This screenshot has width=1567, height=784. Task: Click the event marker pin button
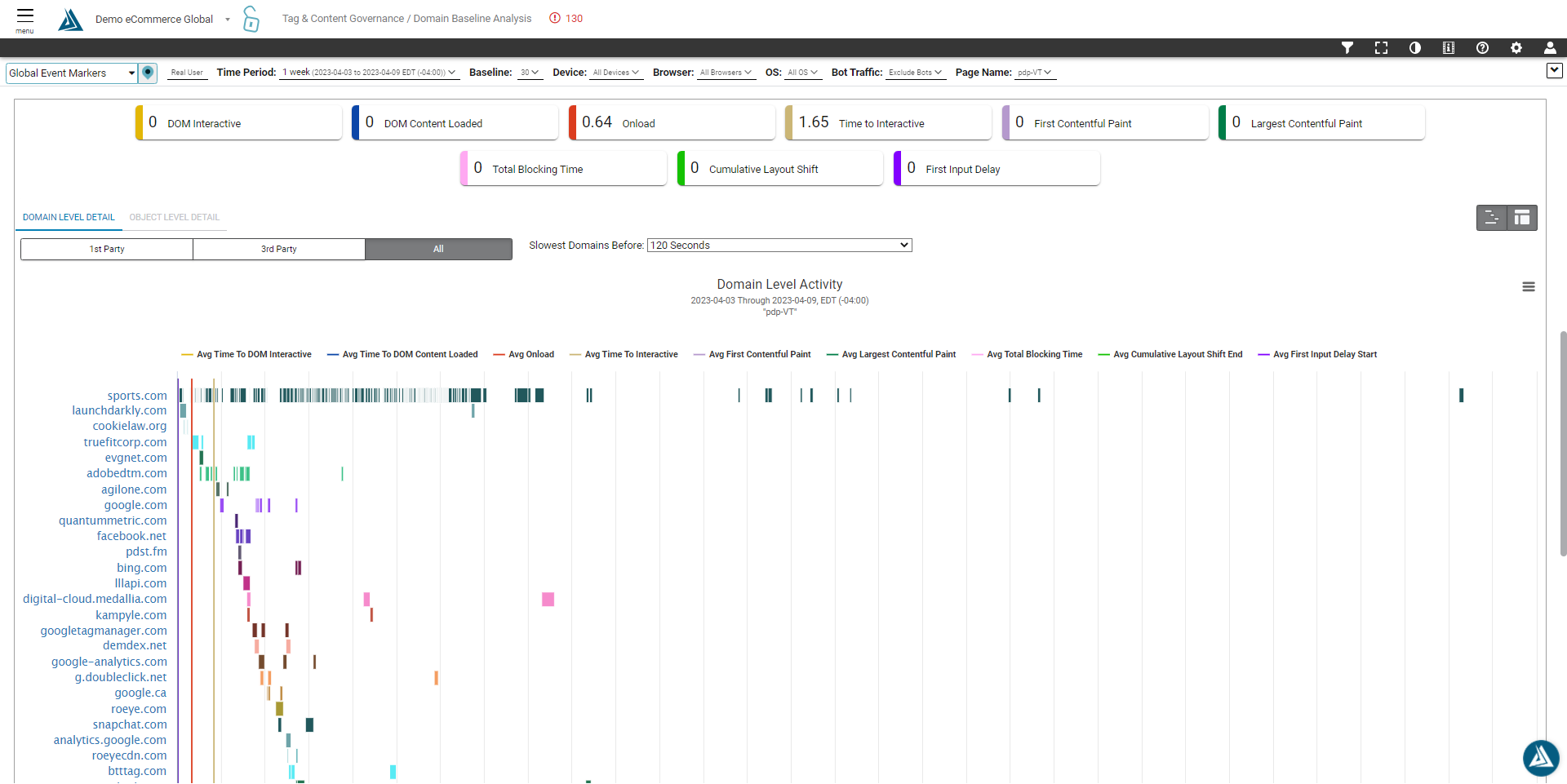[x=148, y=73]
